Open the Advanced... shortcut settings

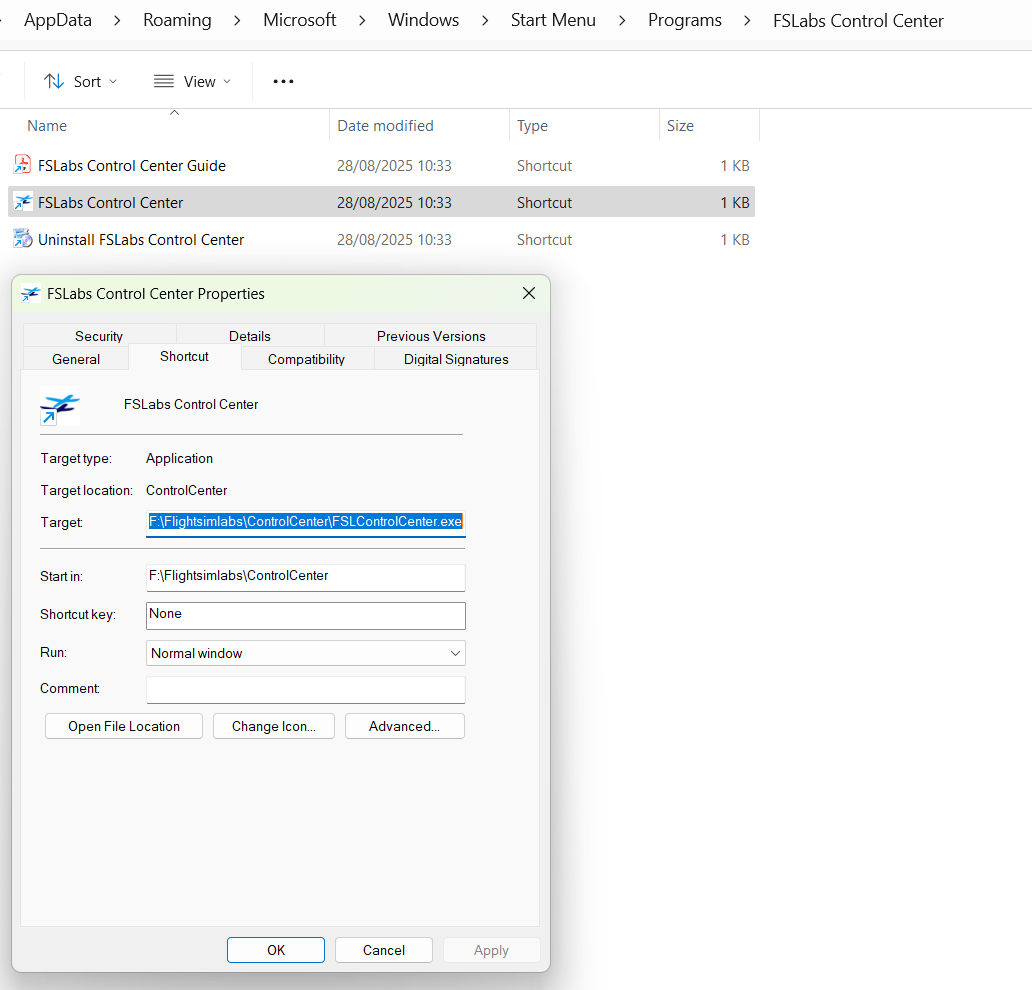coord(404,726)
